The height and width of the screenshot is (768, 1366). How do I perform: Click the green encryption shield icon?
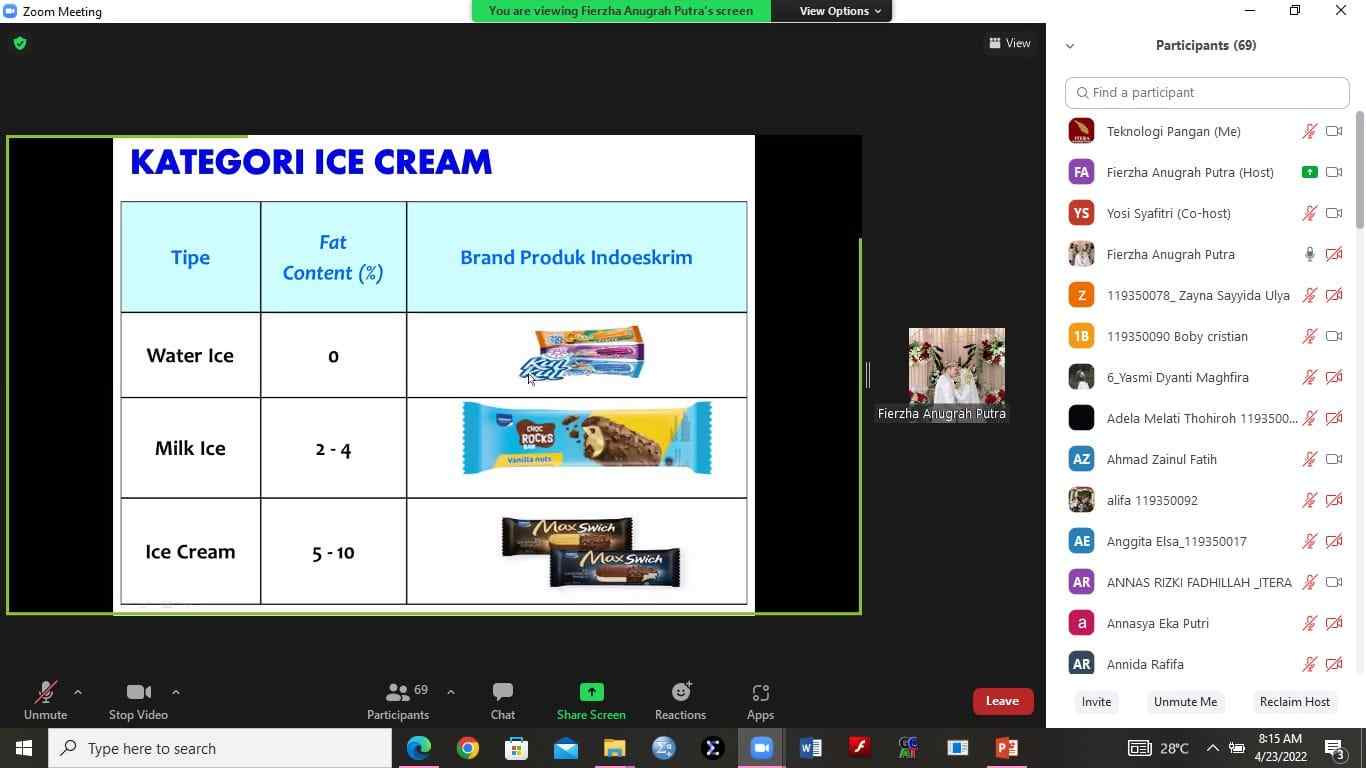point(20,44)
